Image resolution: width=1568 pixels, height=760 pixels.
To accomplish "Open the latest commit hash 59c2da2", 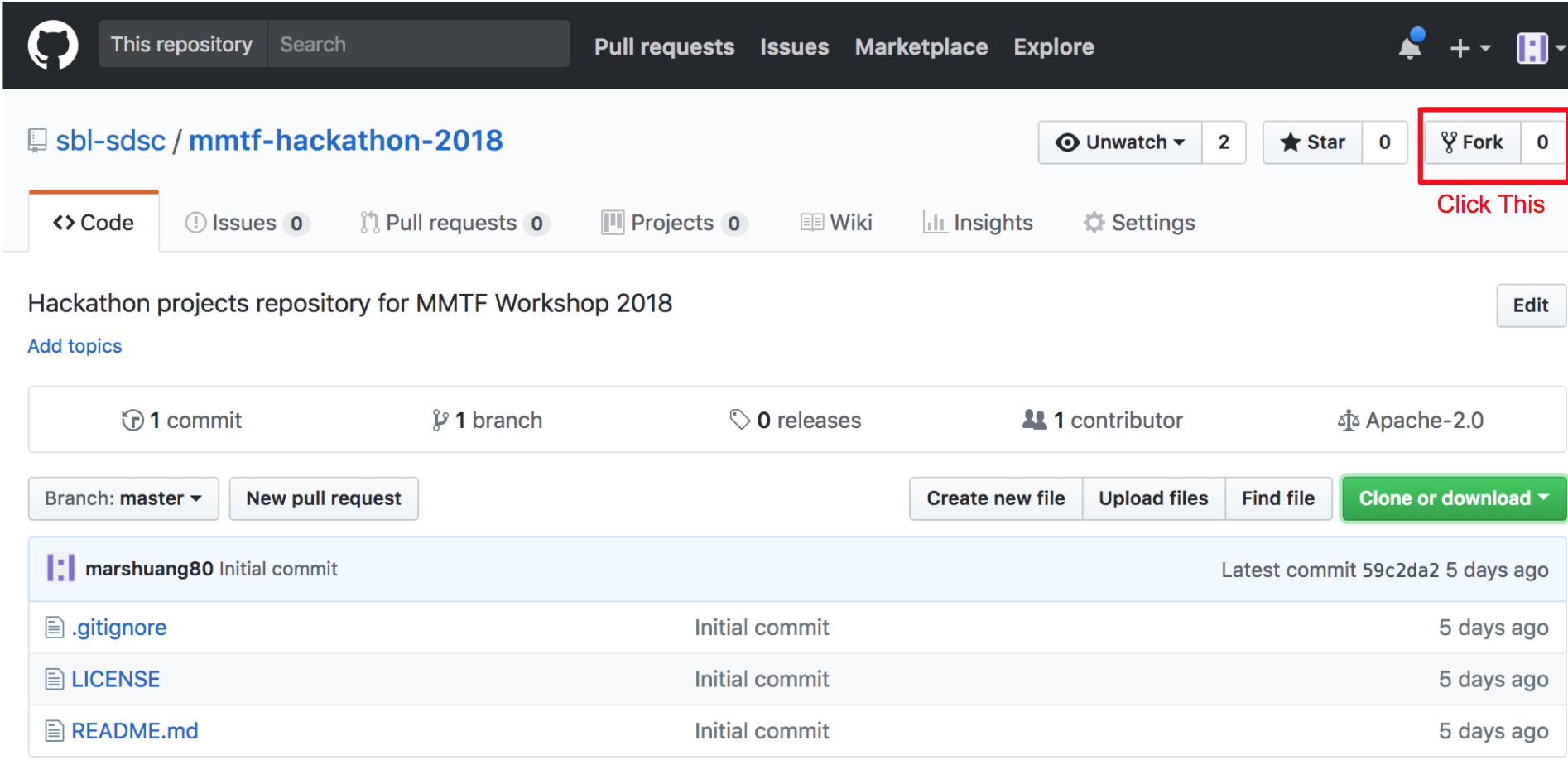I will pos(1401,570).
